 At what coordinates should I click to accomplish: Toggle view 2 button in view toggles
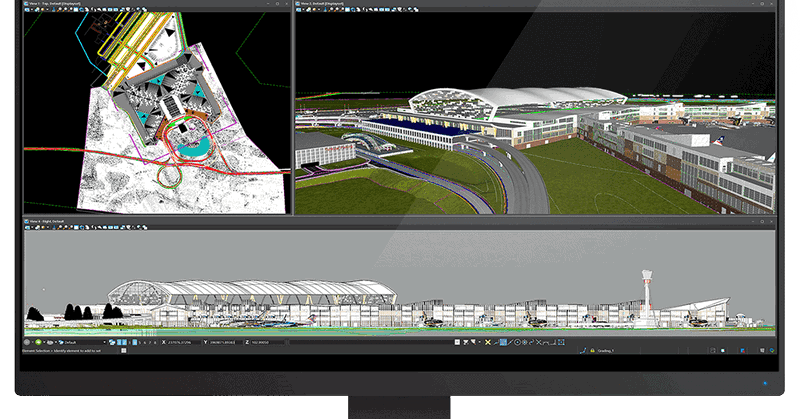pos(124,342)
